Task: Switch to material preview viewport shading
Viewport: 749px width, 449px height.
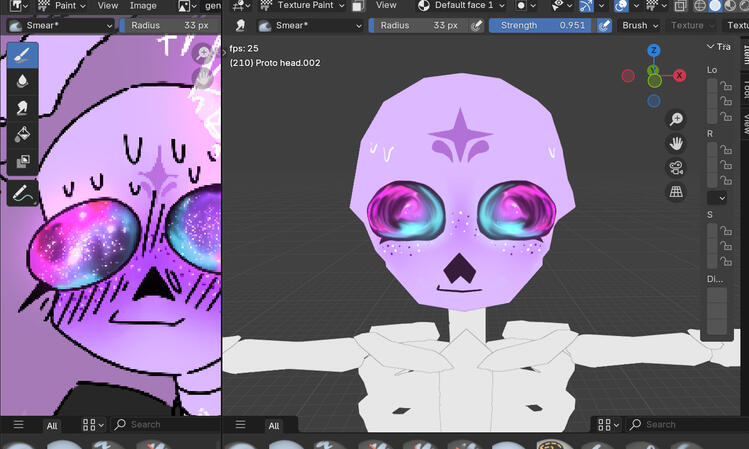Action: [x=730, y=6]
